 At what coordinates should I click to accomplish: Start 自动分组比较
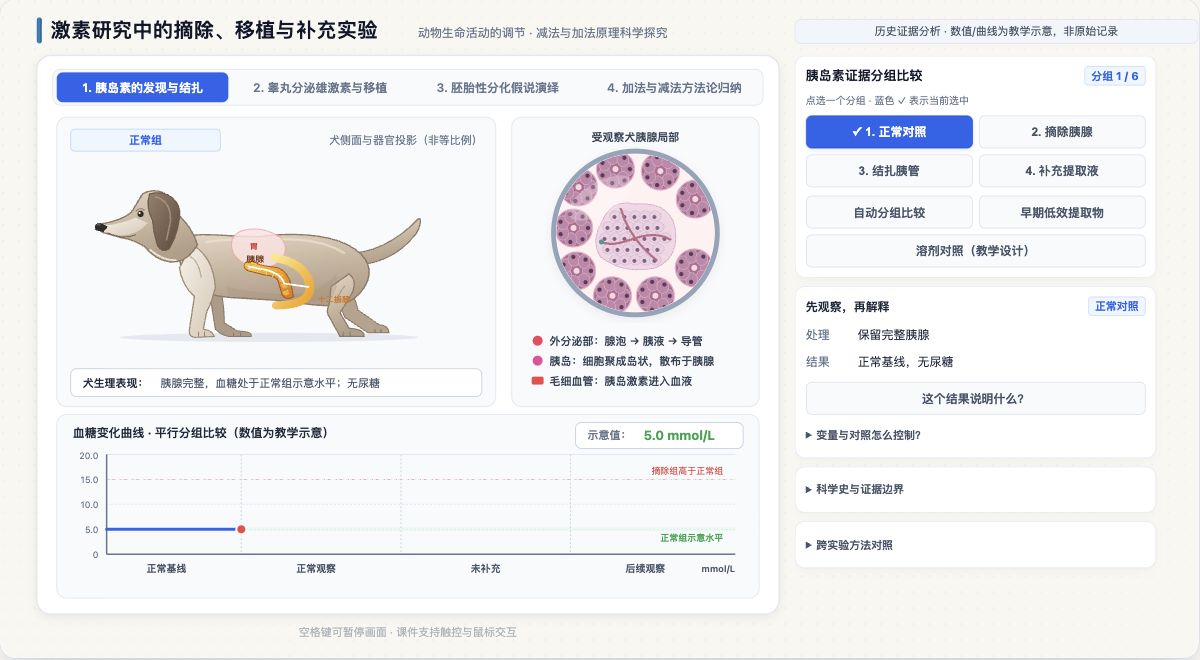pyautogui.click(x=889, y=212)
